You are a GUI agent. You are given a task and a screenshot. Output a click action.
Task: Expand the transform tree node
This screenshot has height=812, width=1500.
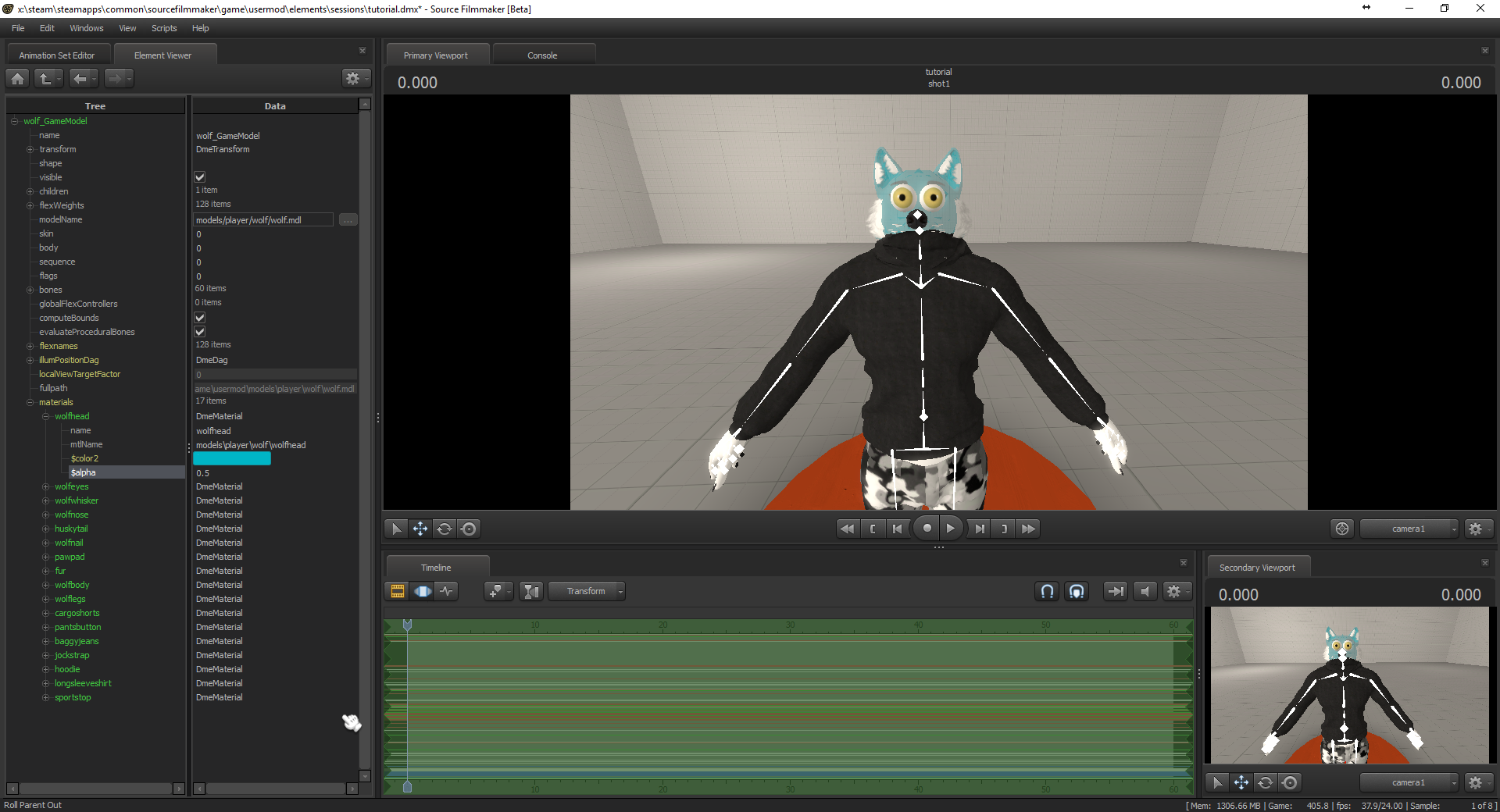pos(30,149)
